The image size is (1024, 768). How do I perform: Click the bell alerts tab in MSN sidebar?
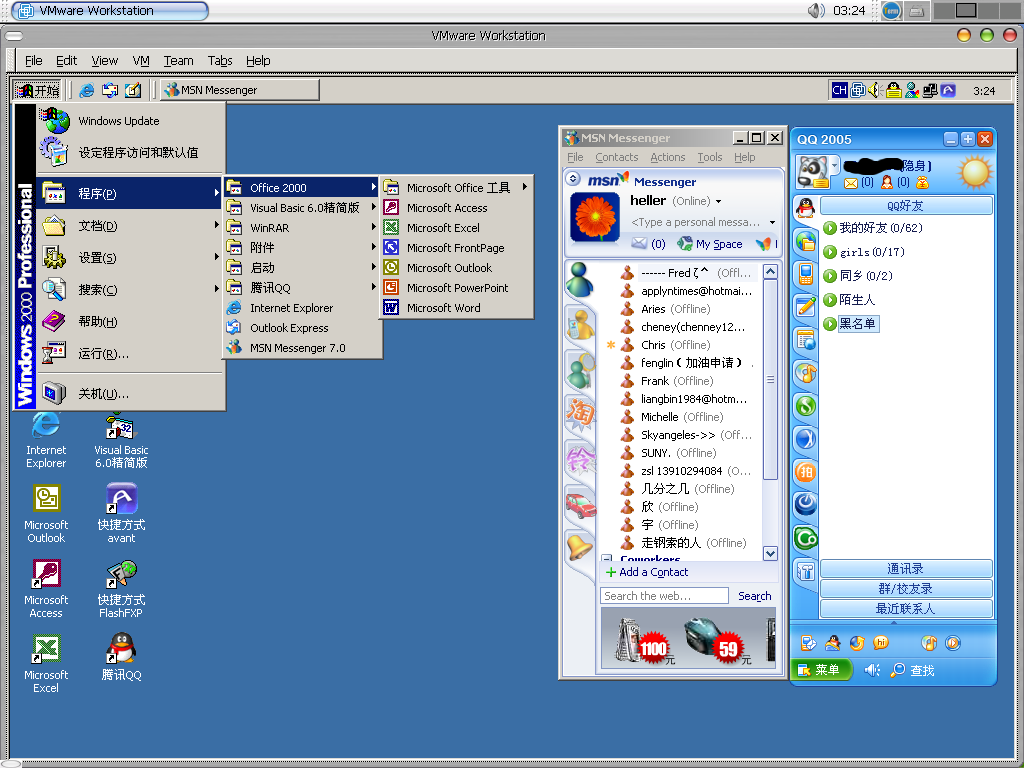[x=579, y=546]
